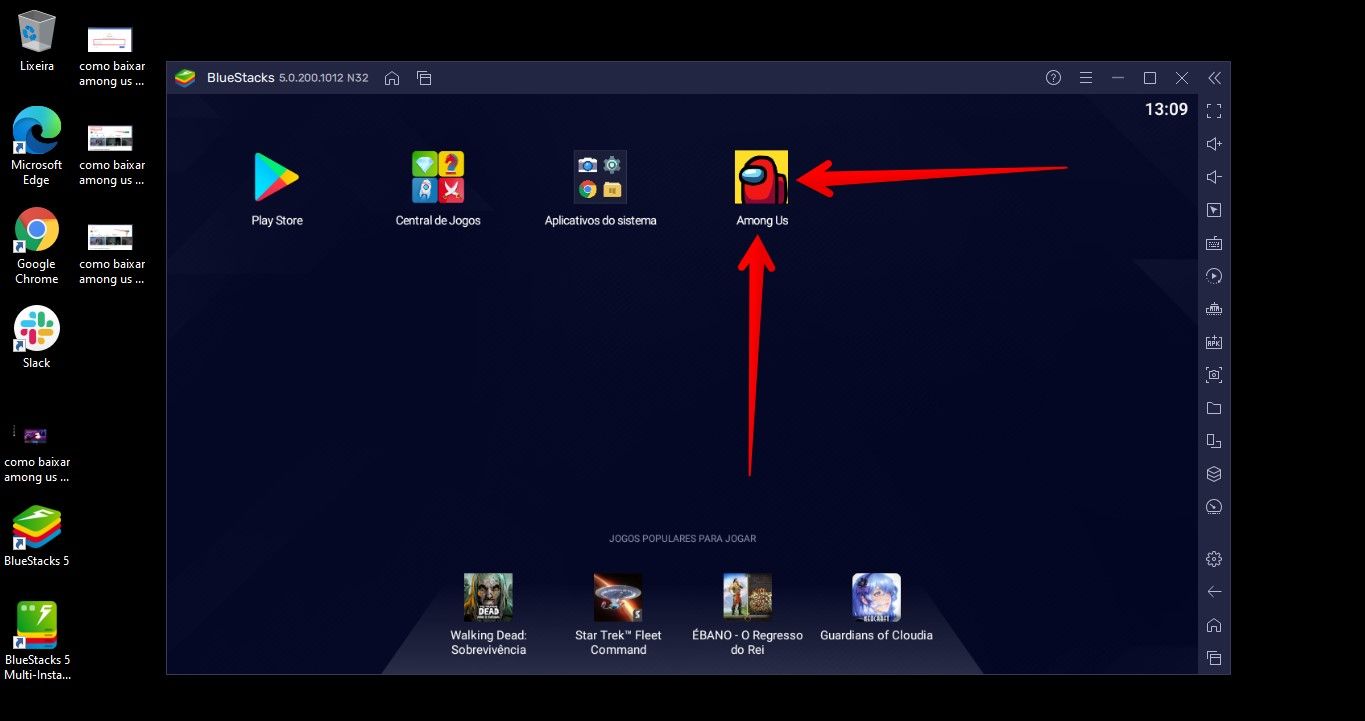1365x721 pixels.
Task: Click the "ÉBANO - O Regresso do Rei" label
Action: (747, 642)
